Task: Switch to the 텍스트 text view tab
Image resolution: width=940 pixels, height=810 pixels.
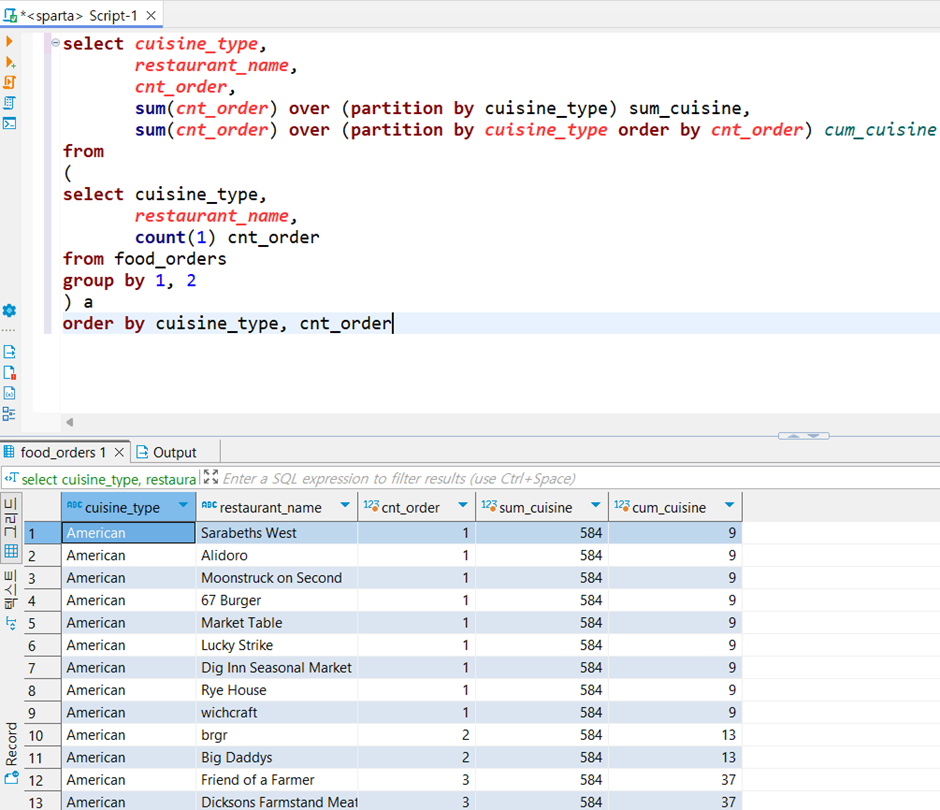Action: click(11, 600)
